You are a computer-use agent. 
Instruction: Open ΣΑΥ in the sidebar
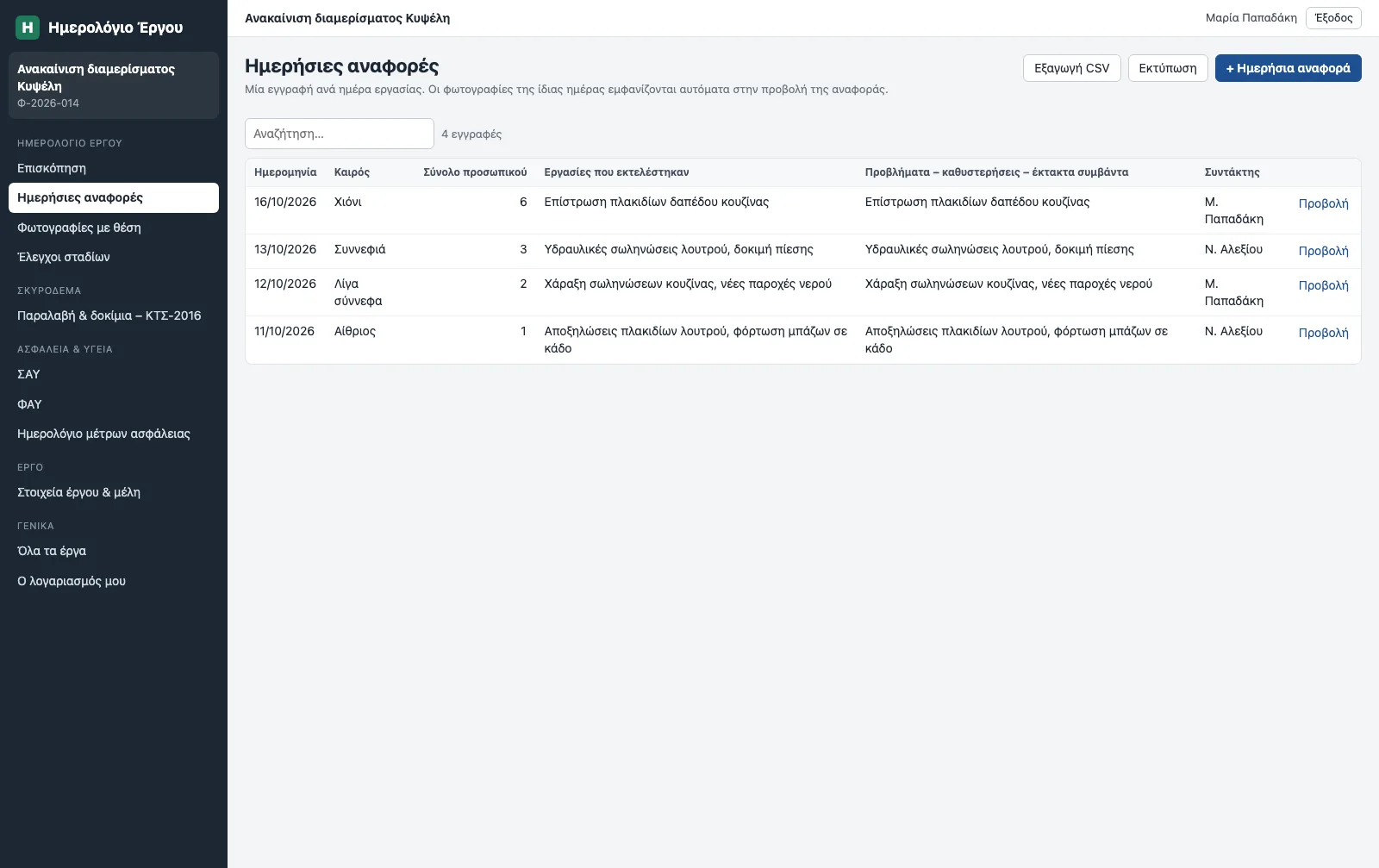114,374
